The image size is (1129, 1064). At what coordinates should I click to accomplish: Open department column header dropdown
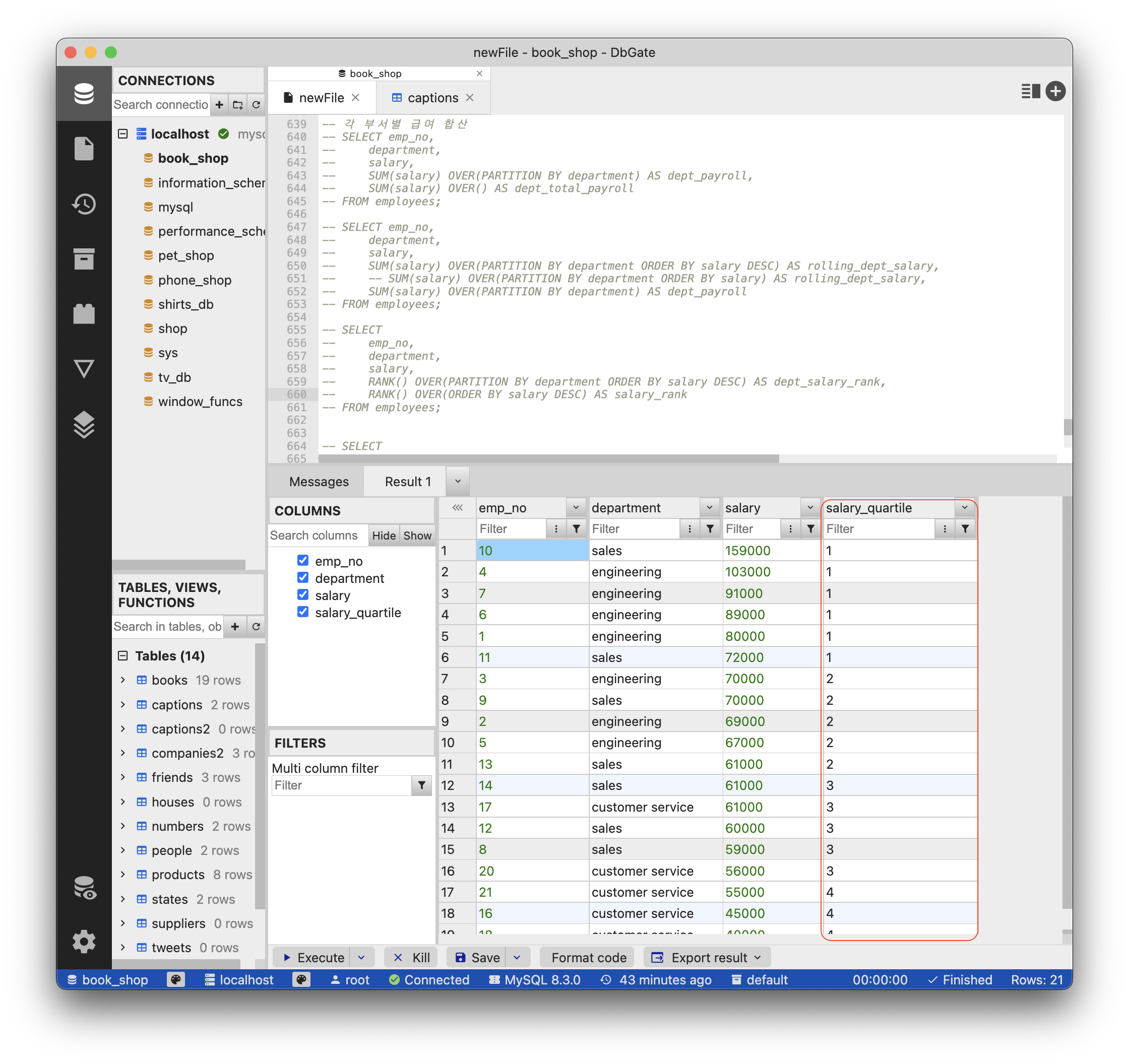[x=709, y=508]
